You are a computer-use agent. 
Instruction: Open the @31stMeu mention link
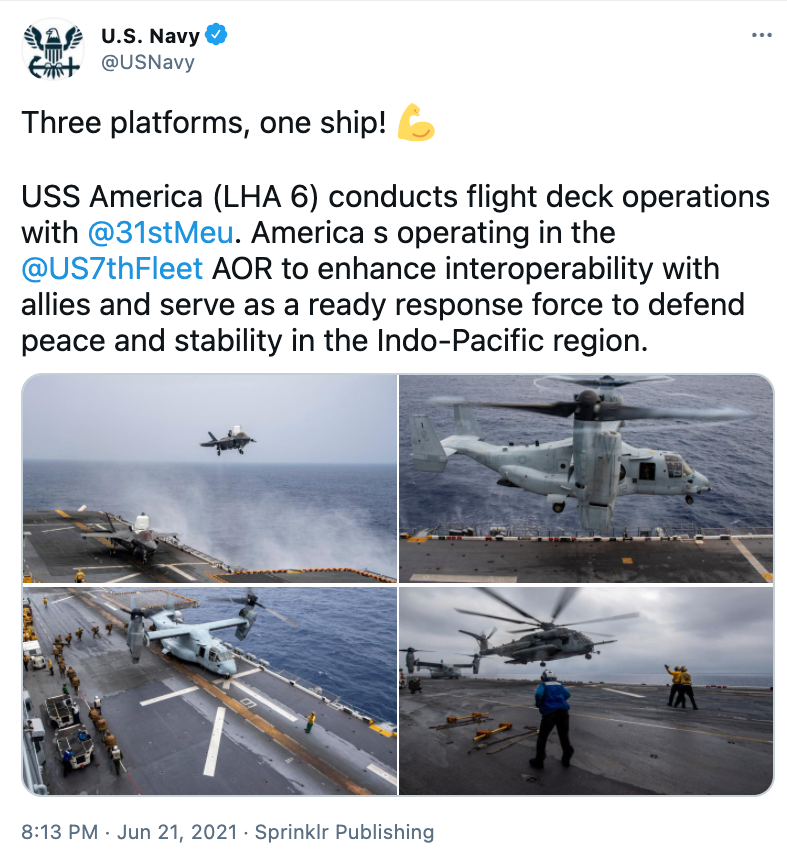[x=161, y=233]
